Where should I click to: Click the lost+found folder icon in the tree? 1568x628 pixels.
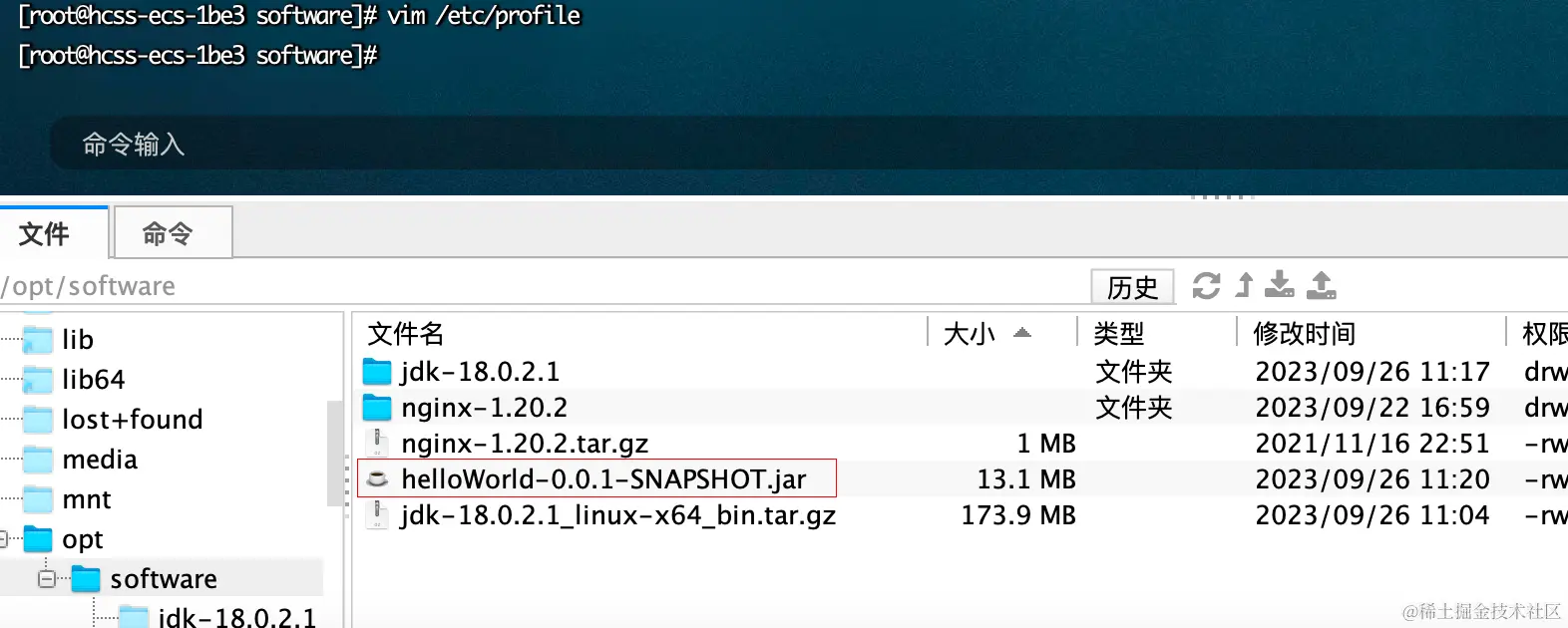[38, 420]
